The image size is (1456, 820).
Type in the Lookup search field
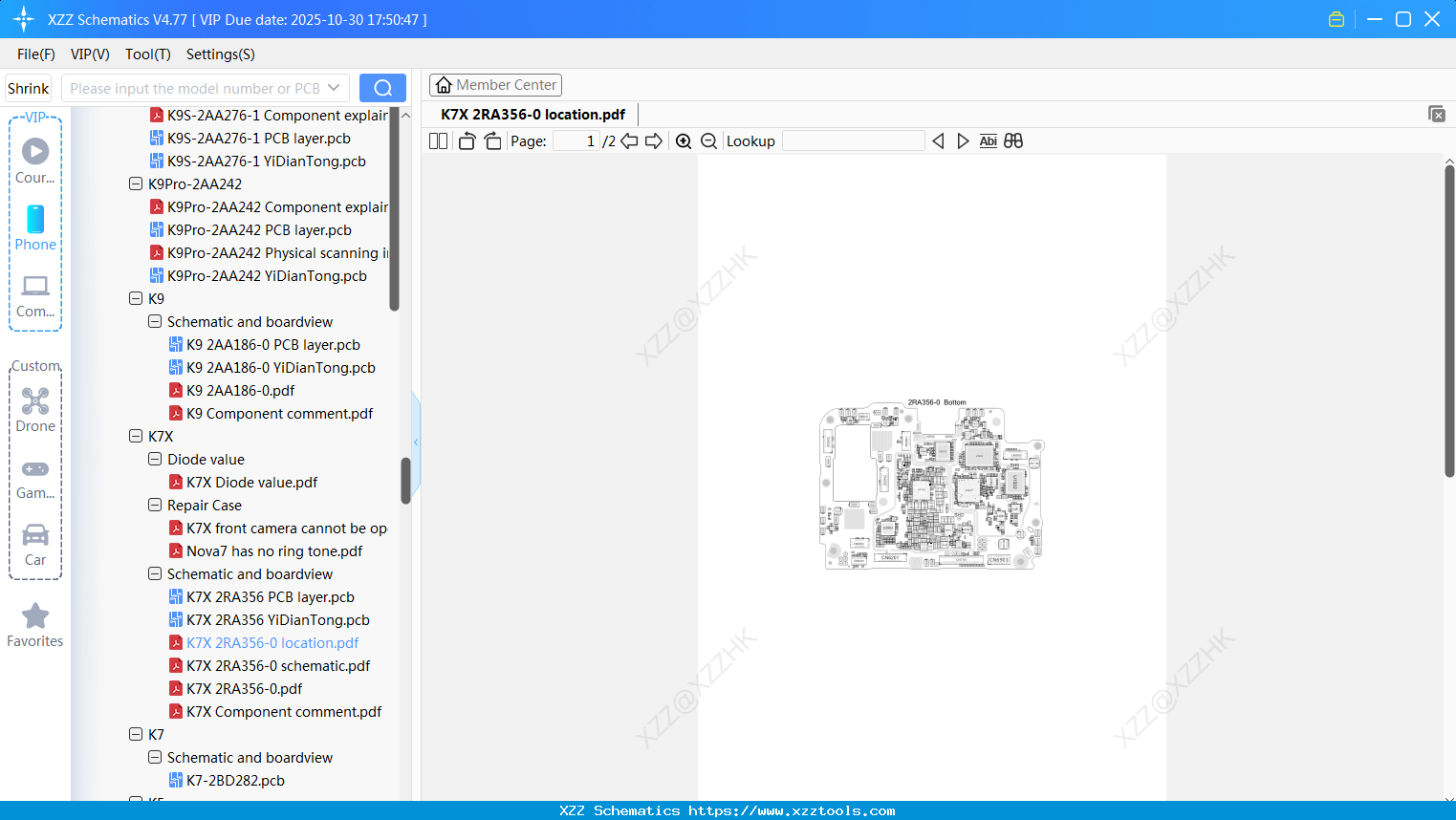pos(852,140)
